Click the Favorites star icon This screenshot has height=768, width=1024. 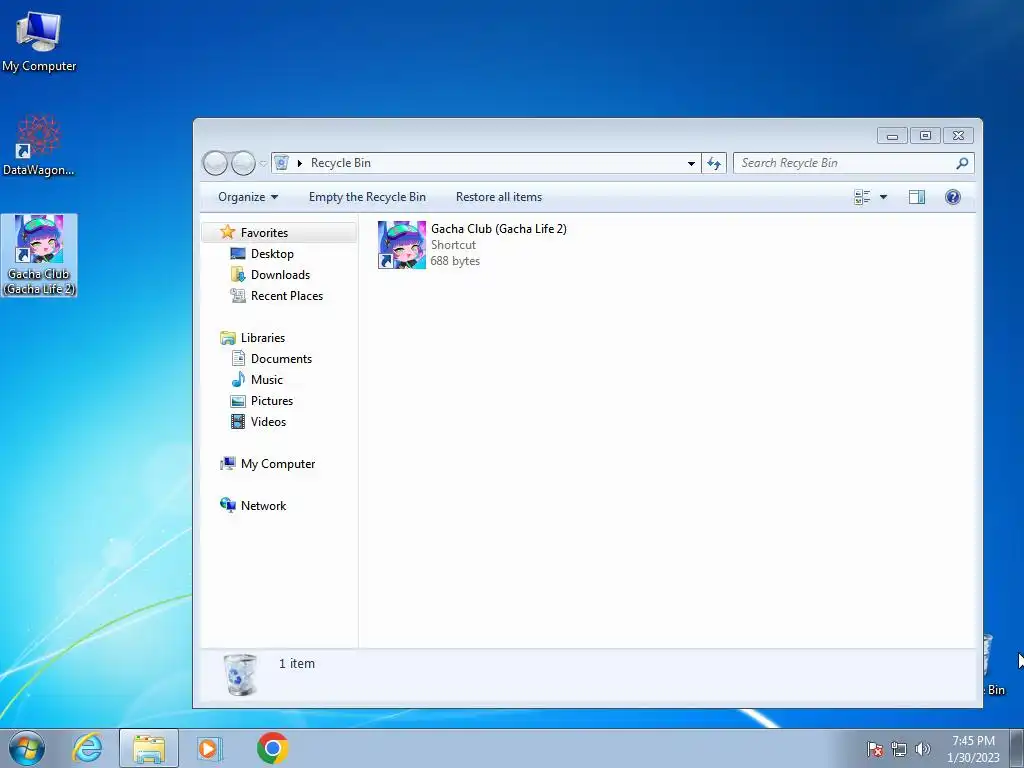[227, 232]
